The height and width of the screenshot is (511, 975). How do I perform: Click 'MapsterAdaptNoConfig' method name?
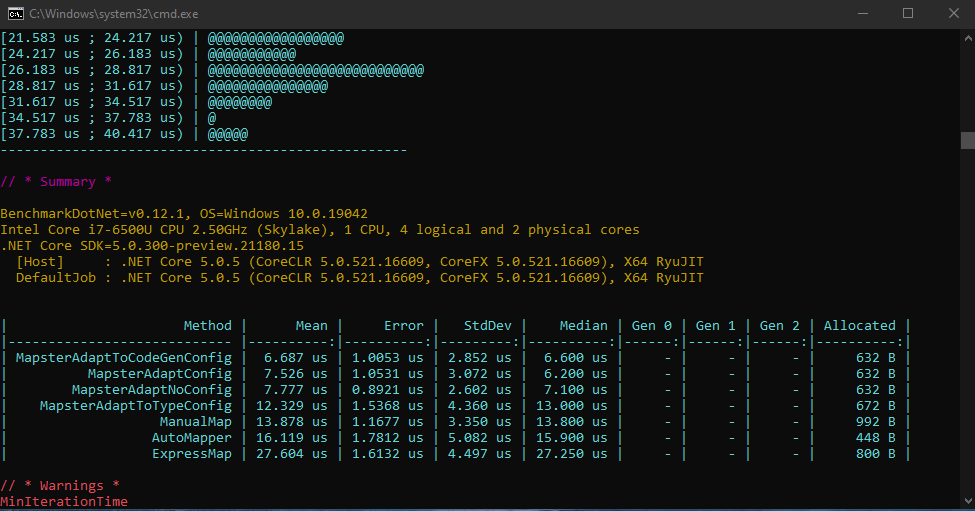click(x=152, y=390)
